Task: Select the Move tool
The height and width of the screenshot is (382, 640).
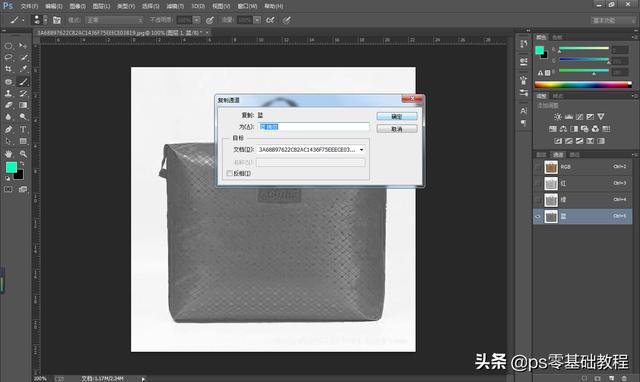Action: [x=23, y=46]
